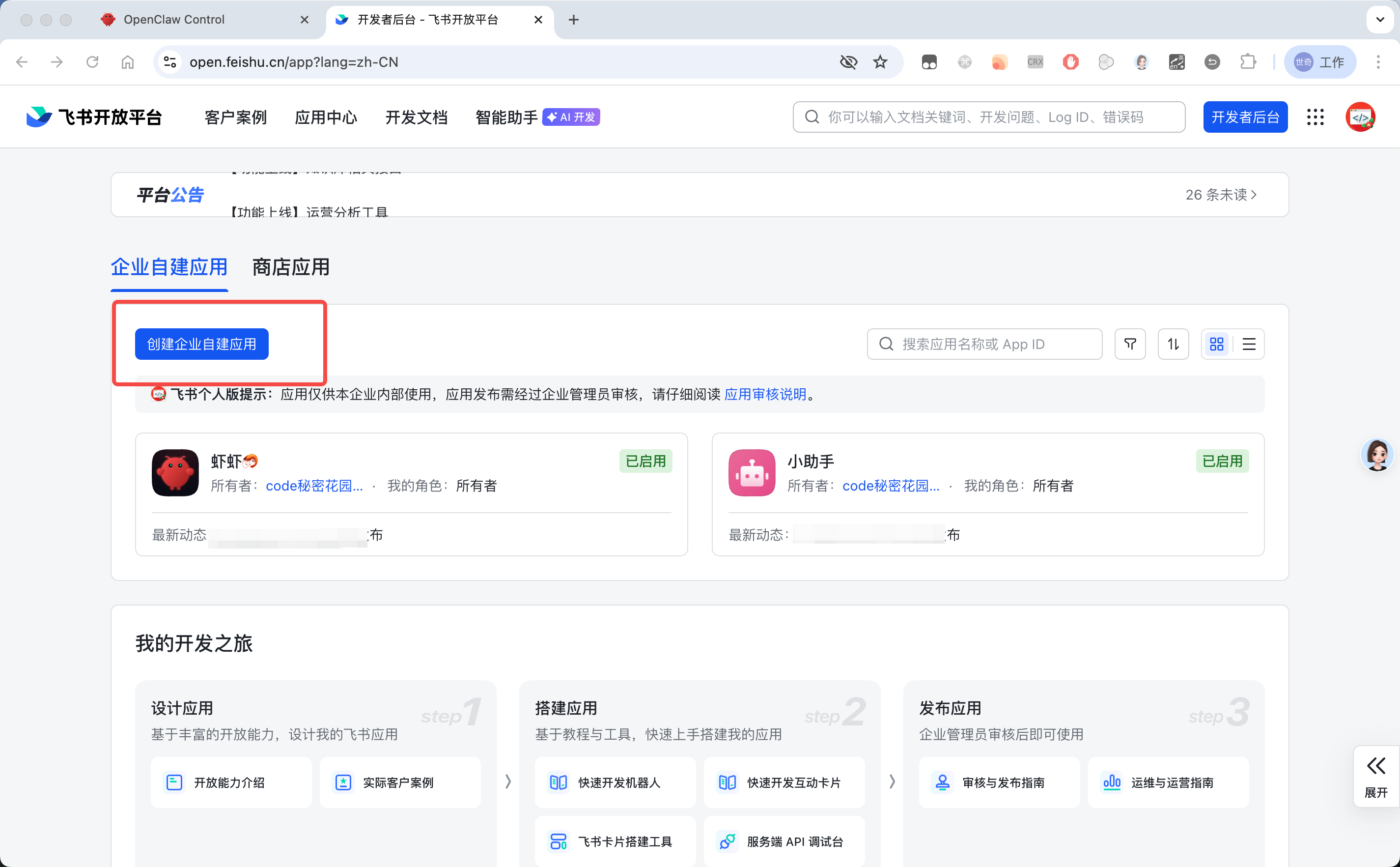Select 快速开发机器人 card
The height and width of the screenshot is (867, 1400).
pyautogui.click(x=615, y=781)
